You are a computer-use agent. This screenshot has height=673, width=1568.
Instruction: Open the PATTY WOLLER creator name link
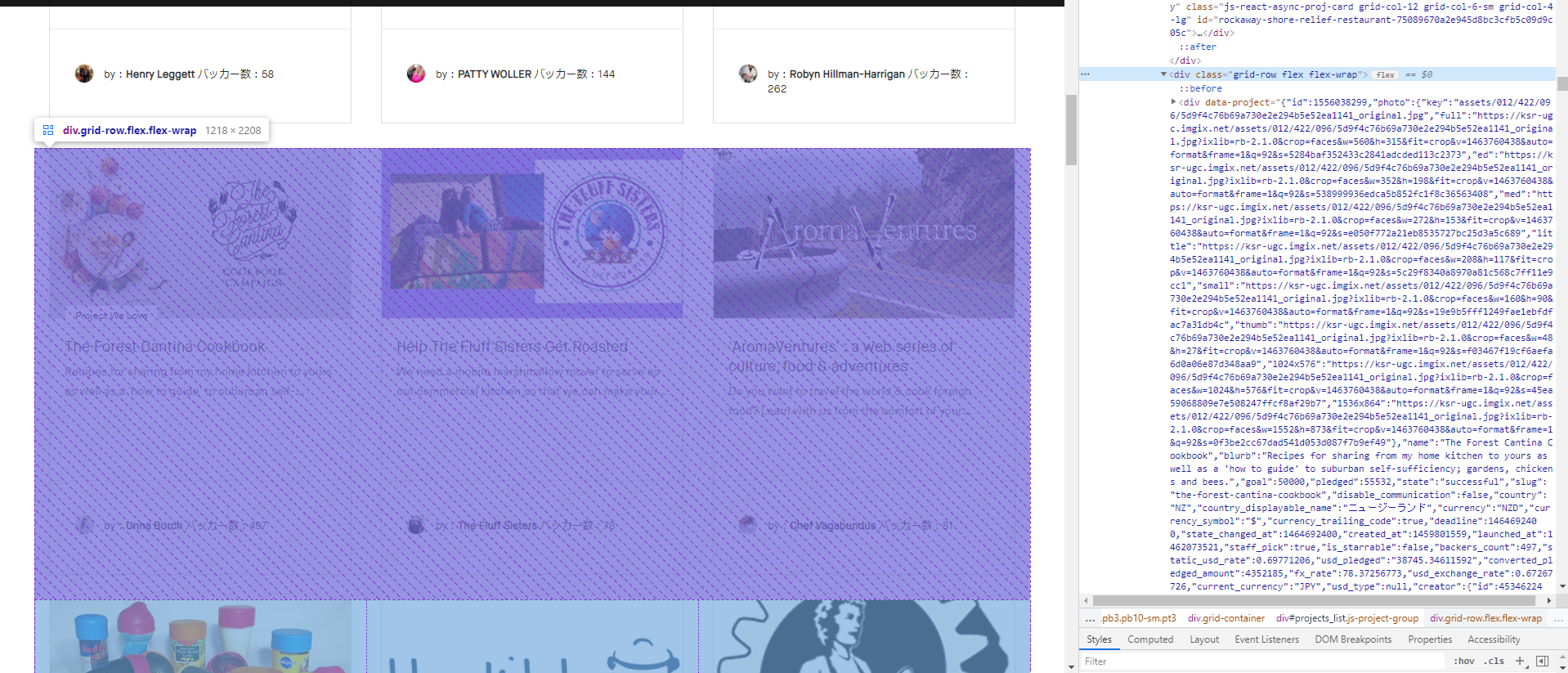(495, 74)
